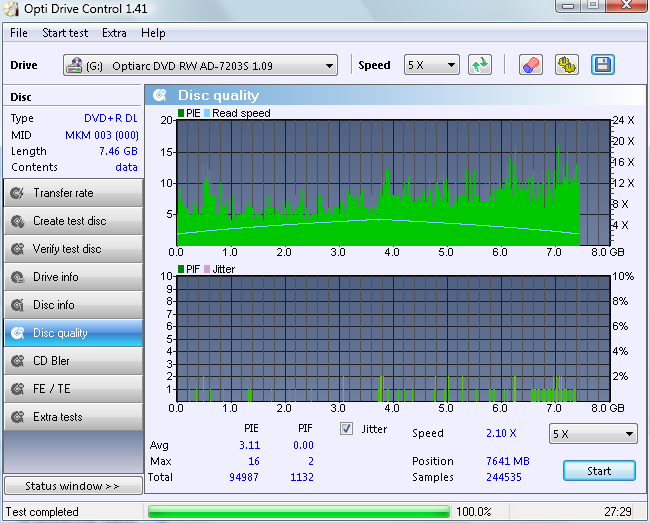Image resolution: width=650 pixels, height=523 pixels.
Task: Open the Help menu
Action: tap(153, 33)
